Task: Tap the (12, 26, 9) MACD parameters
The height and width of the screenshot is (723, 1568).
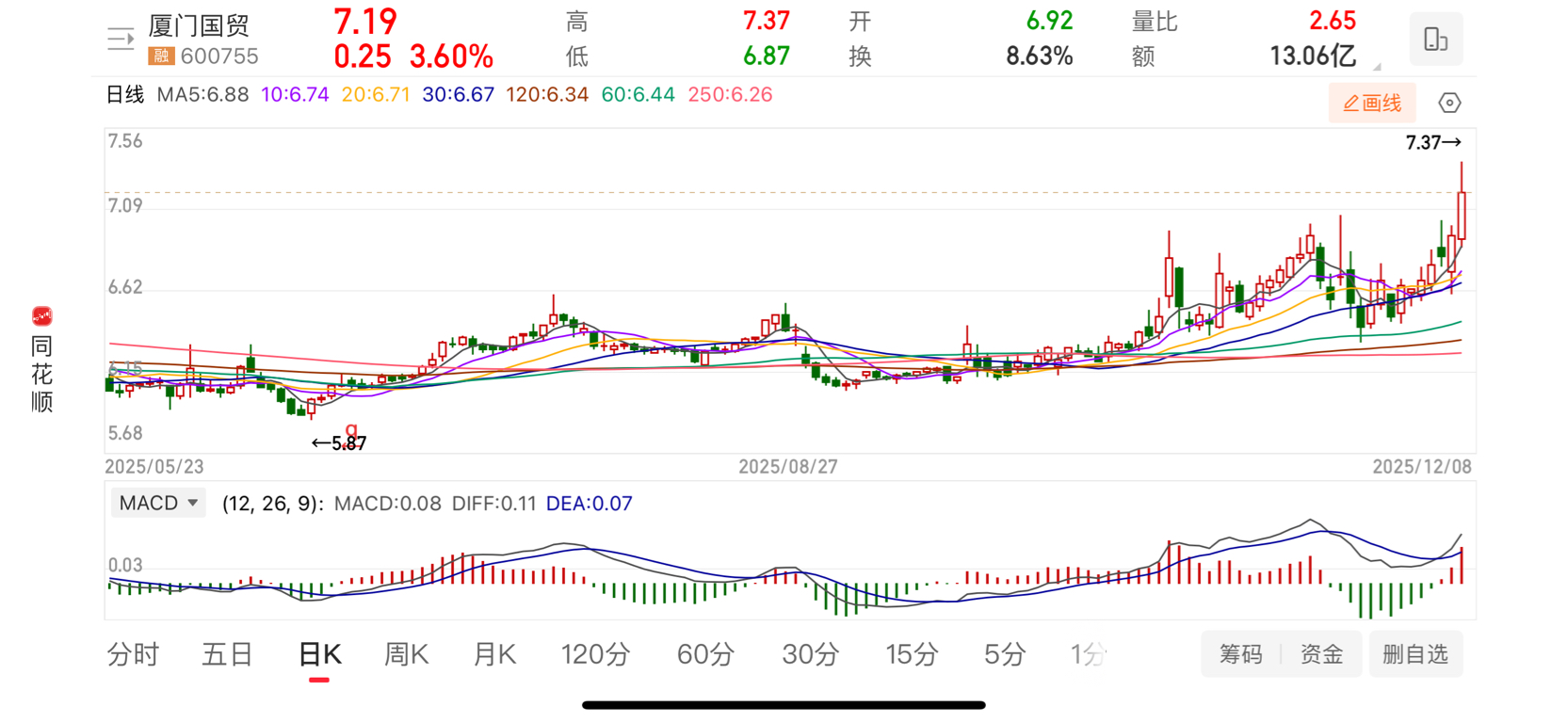Action: pos(272,504)
